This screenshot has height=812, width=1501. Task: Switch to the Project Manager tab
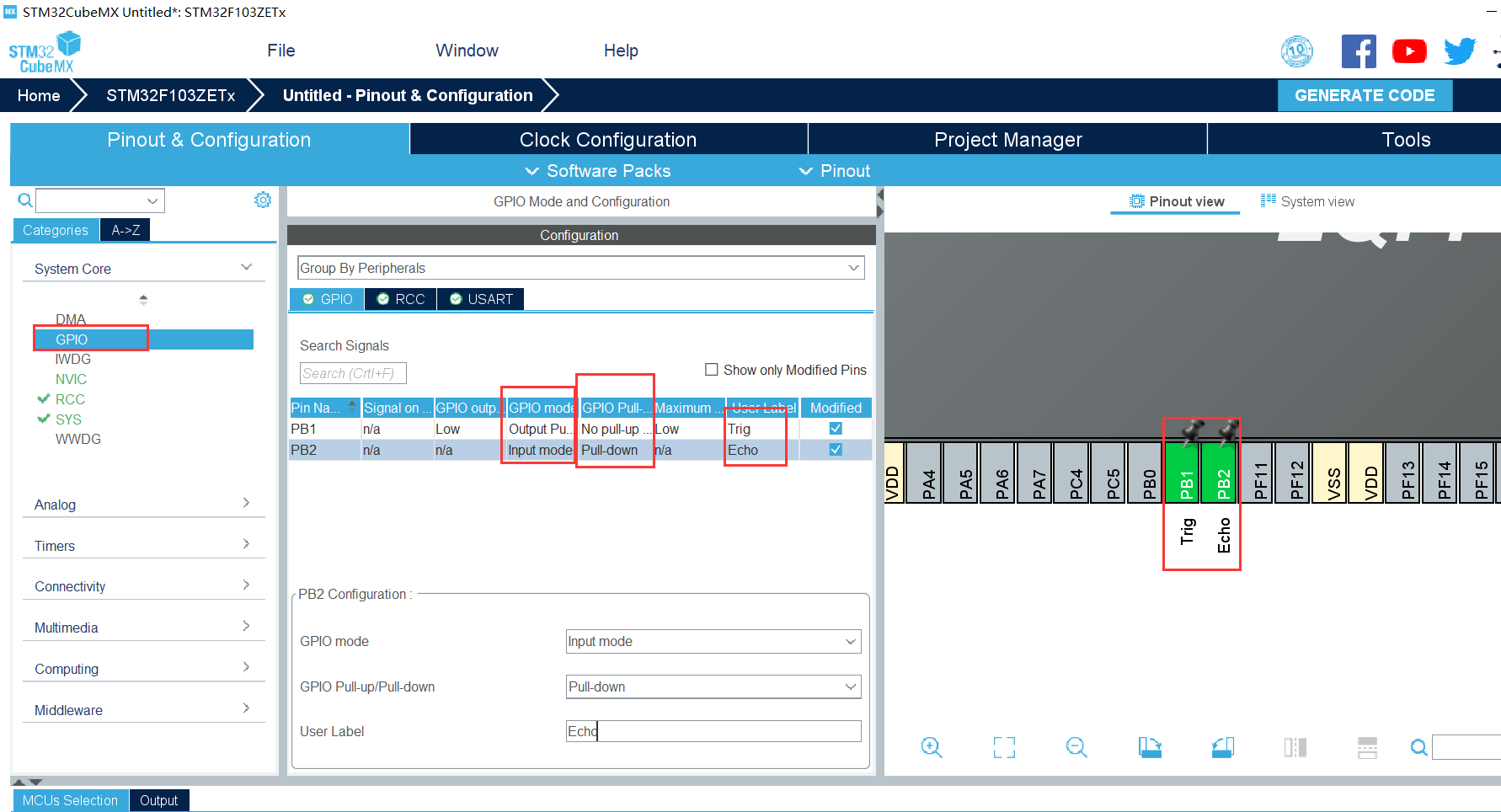point(1008,140)
